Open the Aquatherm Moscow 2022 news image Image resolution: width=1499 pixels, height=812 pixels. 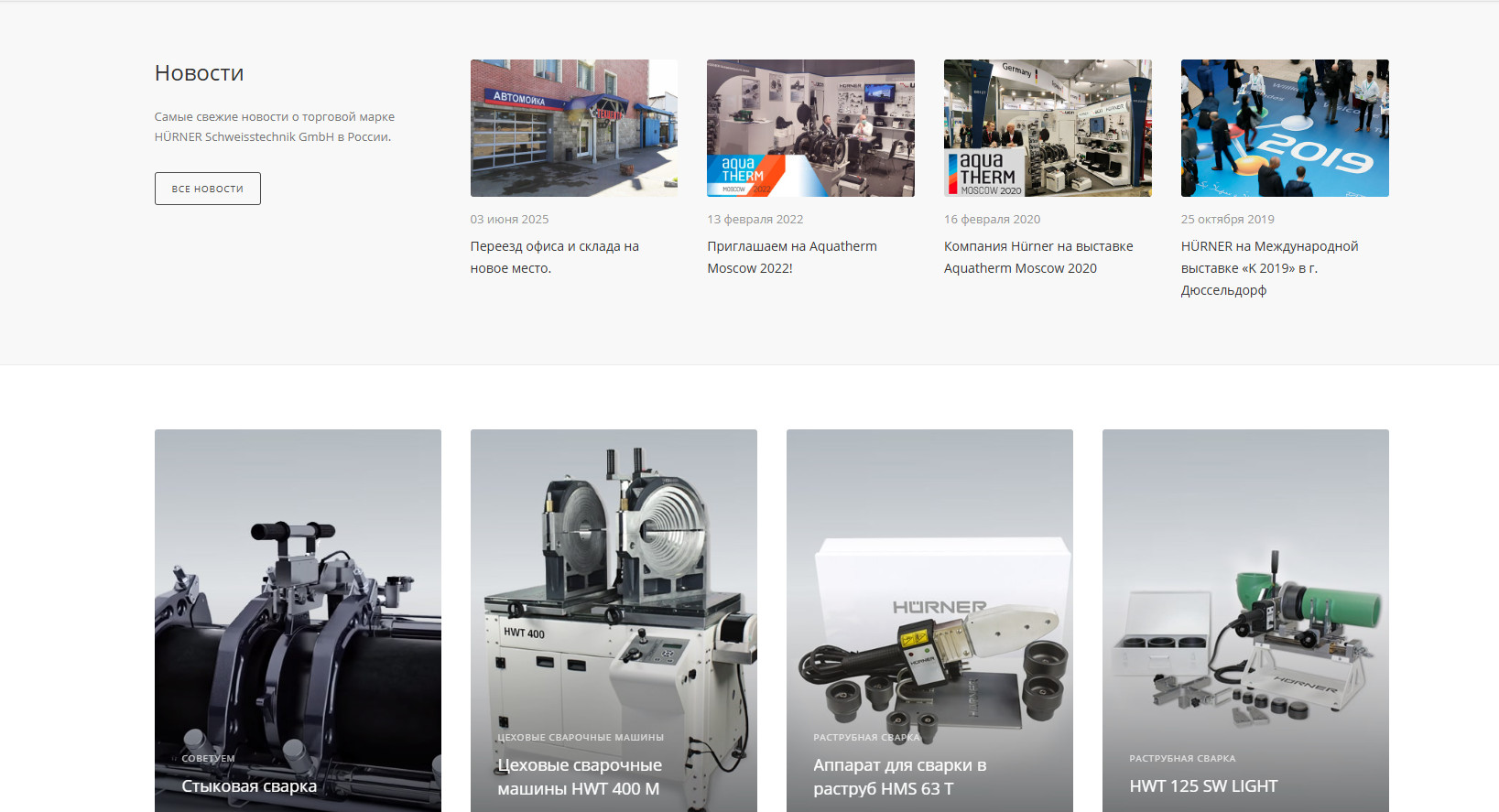810,128
